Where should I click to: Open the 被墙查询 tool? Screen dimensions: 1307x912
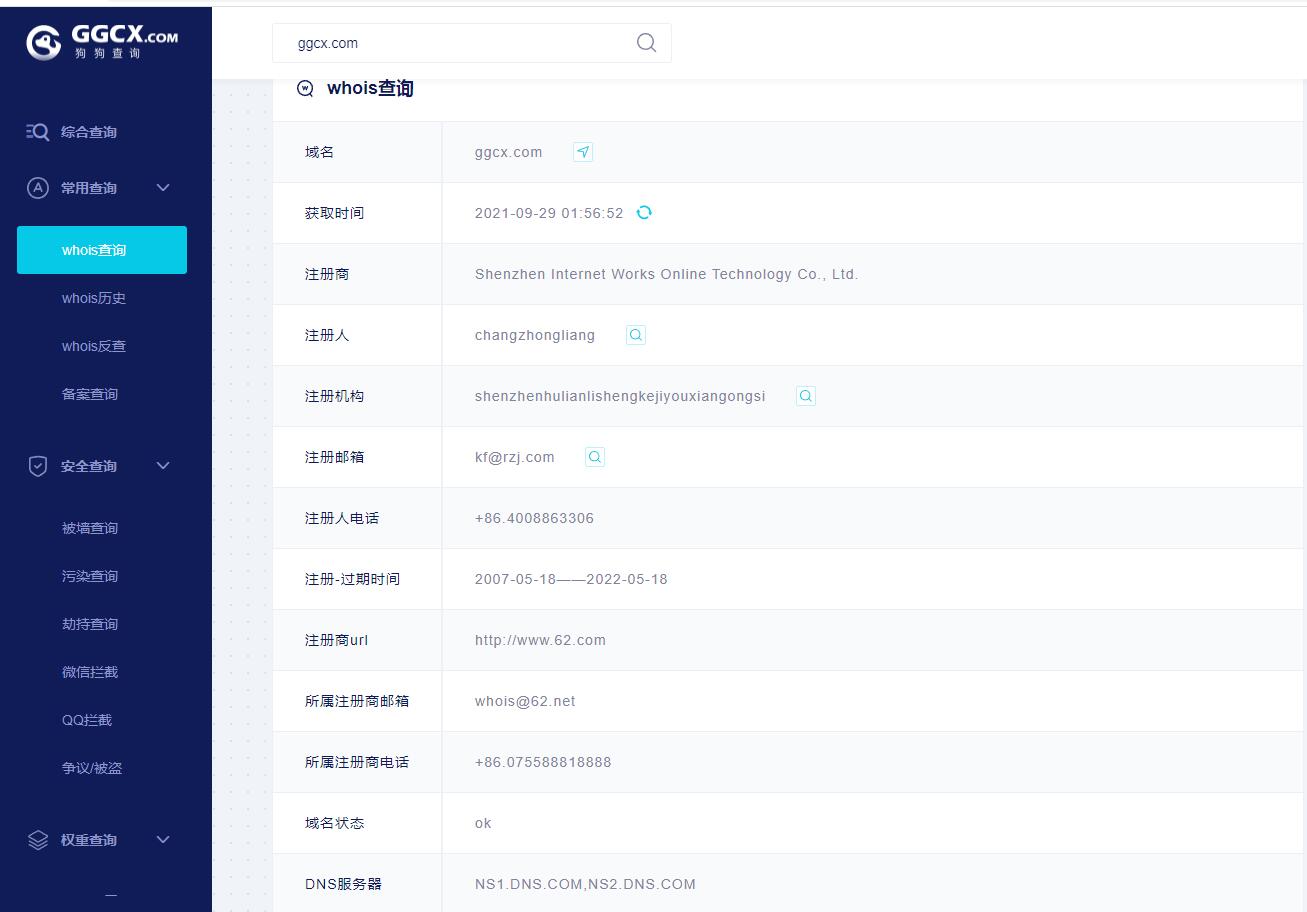coord(89,527)
